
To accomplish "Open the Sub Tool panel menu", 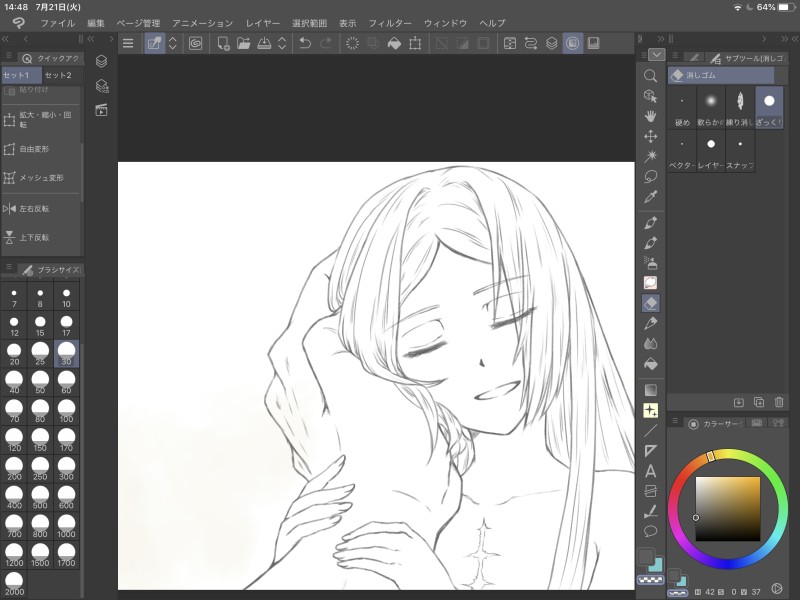I will (x=674, y=56).
